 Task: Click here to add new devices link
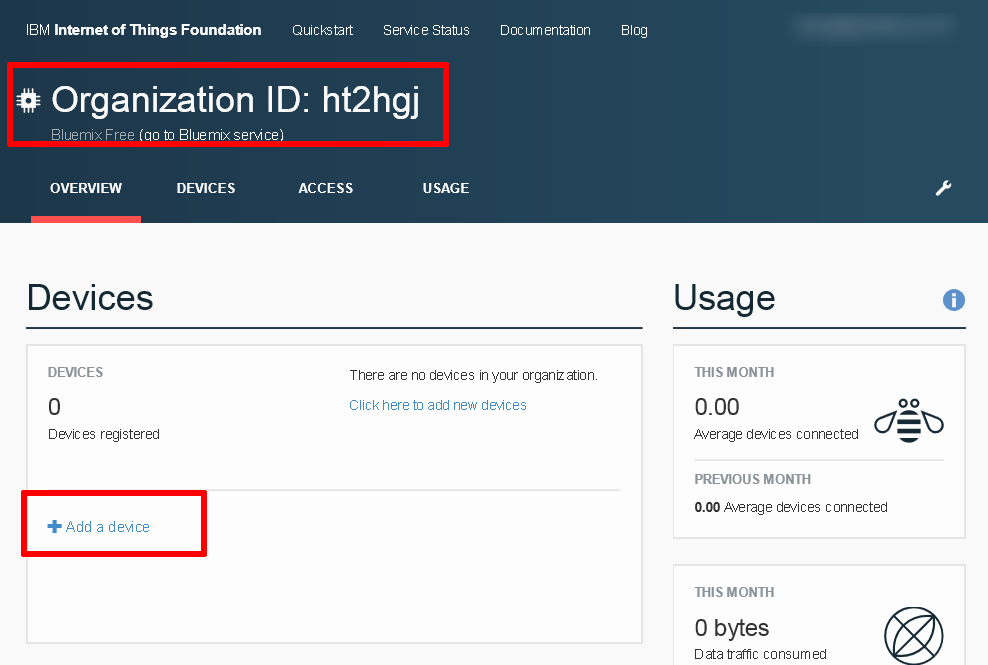438,405
